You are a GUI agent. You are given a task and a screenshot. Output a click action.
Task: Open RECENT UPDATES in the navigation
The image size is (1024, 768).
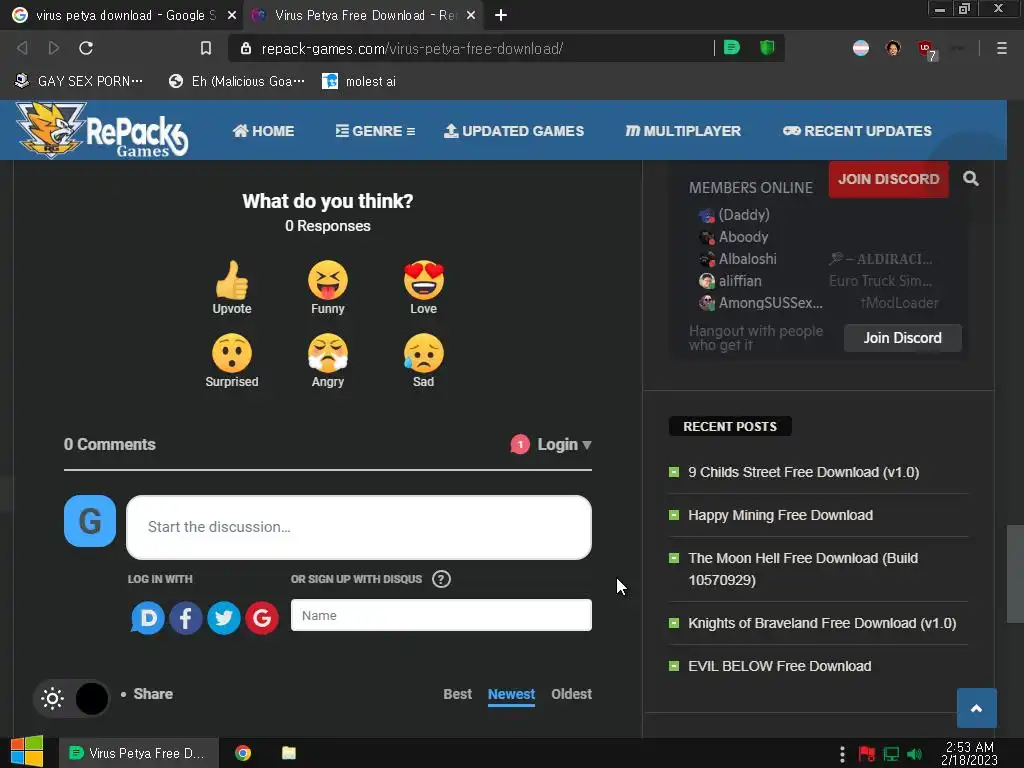coord(857,131)
